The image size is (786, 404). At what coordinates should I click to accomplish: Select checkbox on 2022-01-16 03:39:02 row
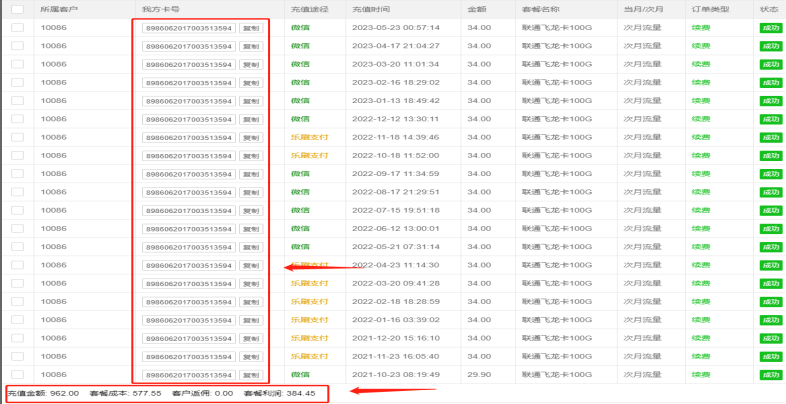tap(18, 320)
